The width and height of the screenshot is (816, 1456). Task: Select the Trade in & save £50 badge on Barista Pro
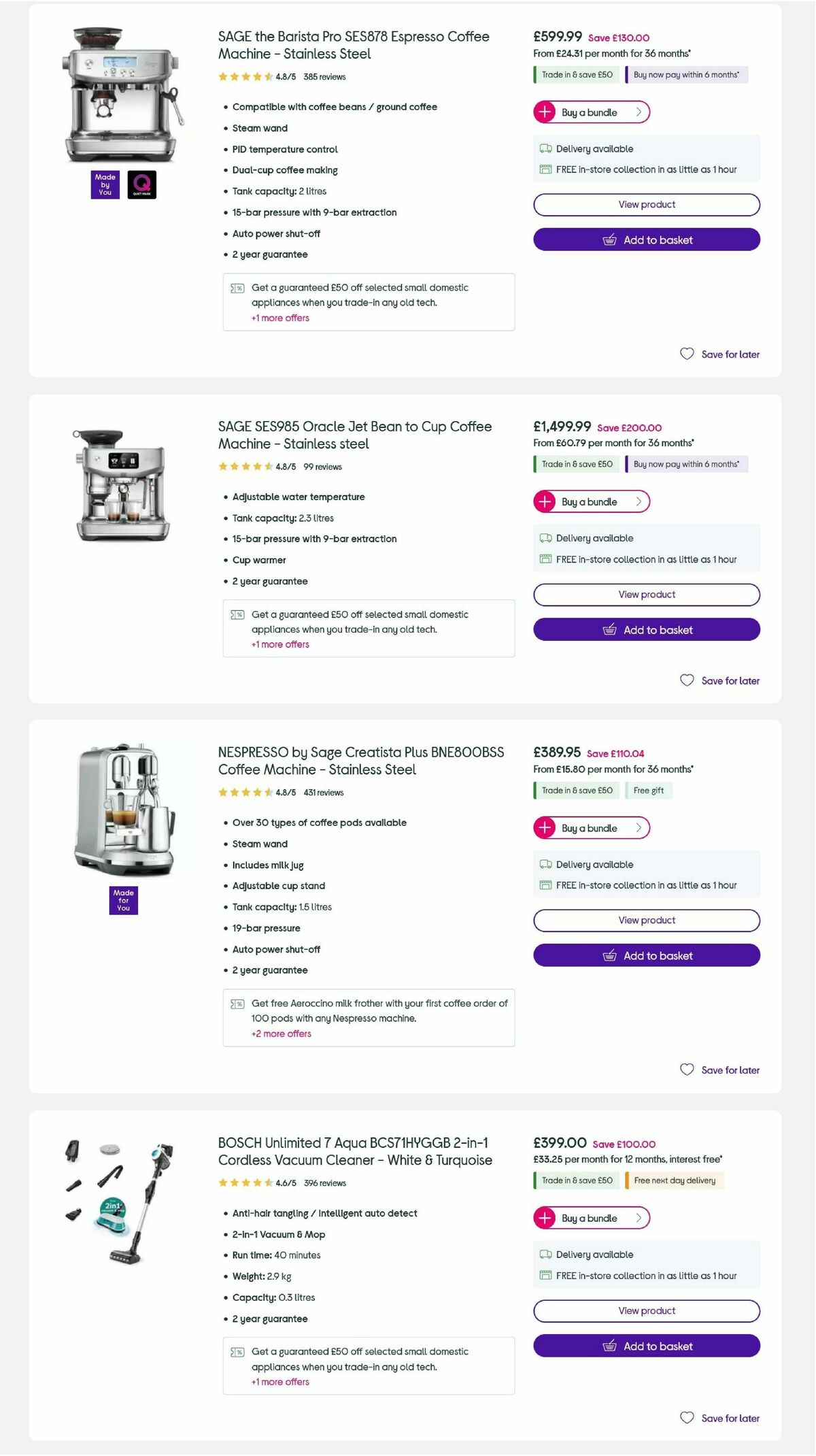[x=575, y=75]
